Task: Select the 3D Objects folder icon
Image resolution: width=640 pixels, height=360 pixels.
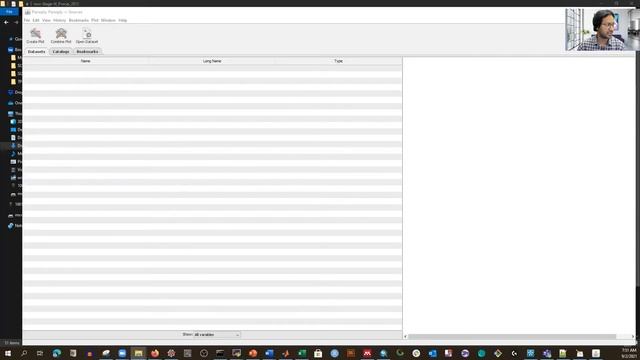Action: [13, 122]
